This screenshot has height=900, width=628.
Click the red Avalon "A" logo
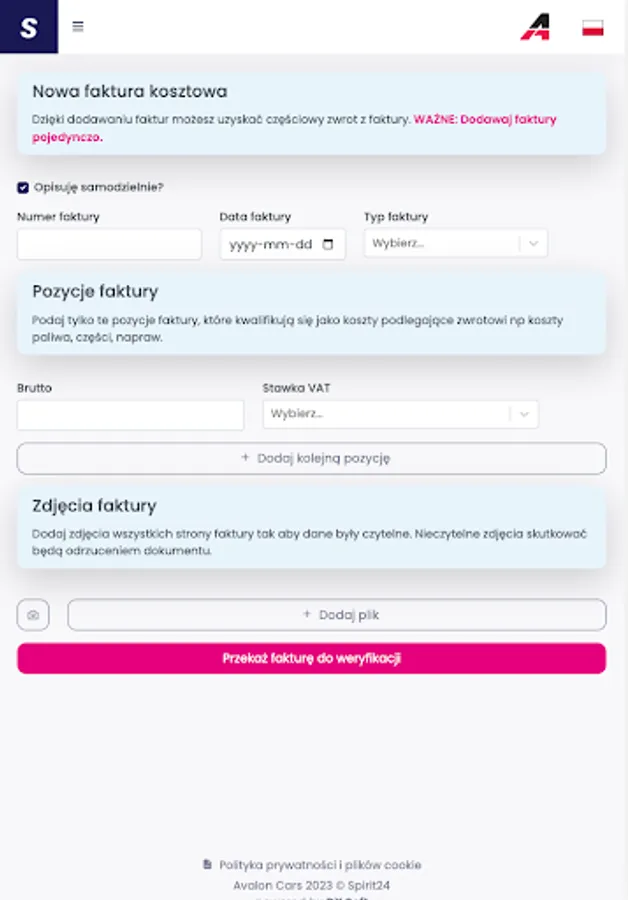pos(535,28)
